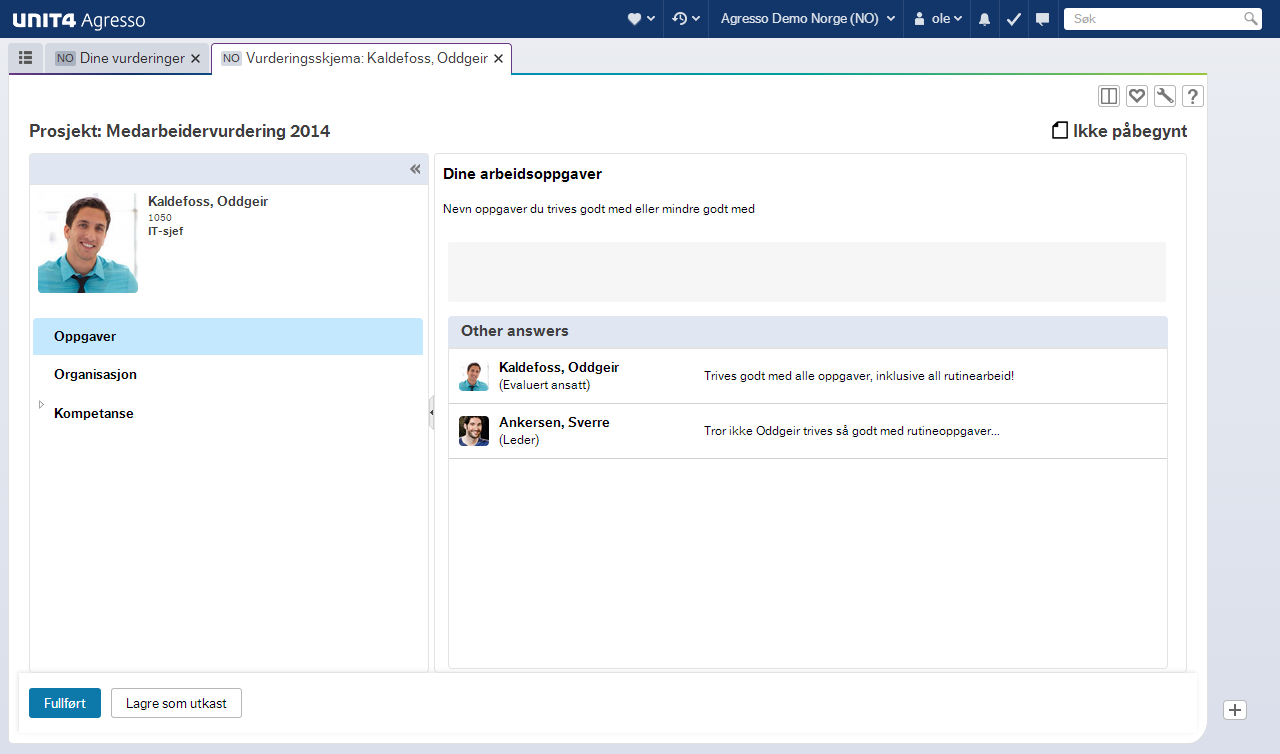Click the answer text area
The width and height of the screenshot is (1280, 754).
click(807, 272)
